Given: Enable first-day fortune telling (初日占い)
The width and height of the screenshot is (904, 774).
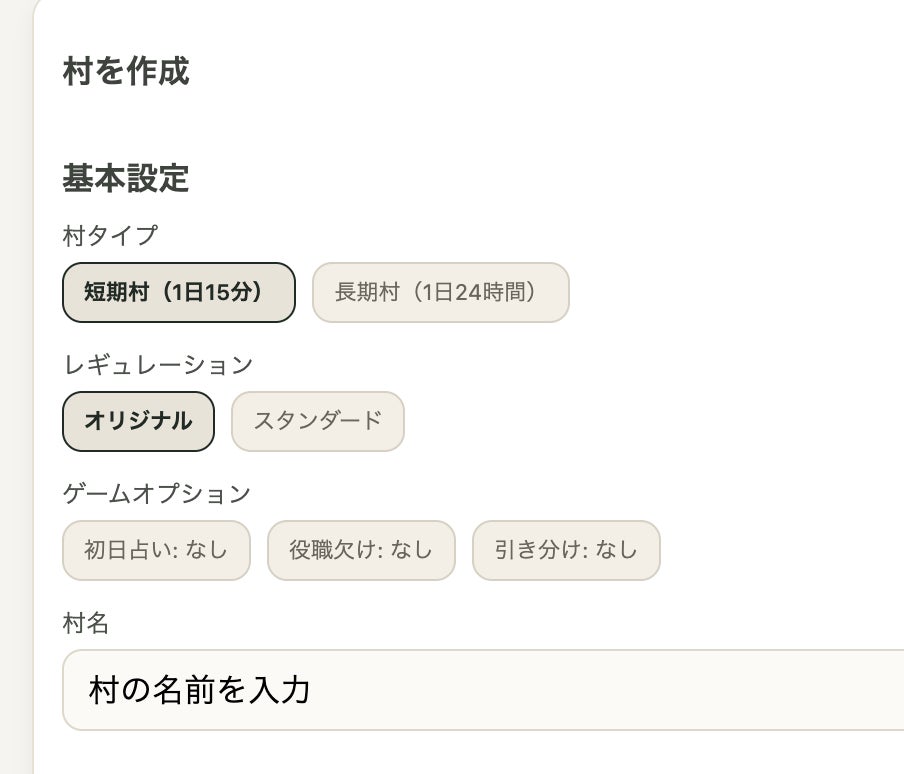Looking at the screenshot, I should [x=156, y=550].
